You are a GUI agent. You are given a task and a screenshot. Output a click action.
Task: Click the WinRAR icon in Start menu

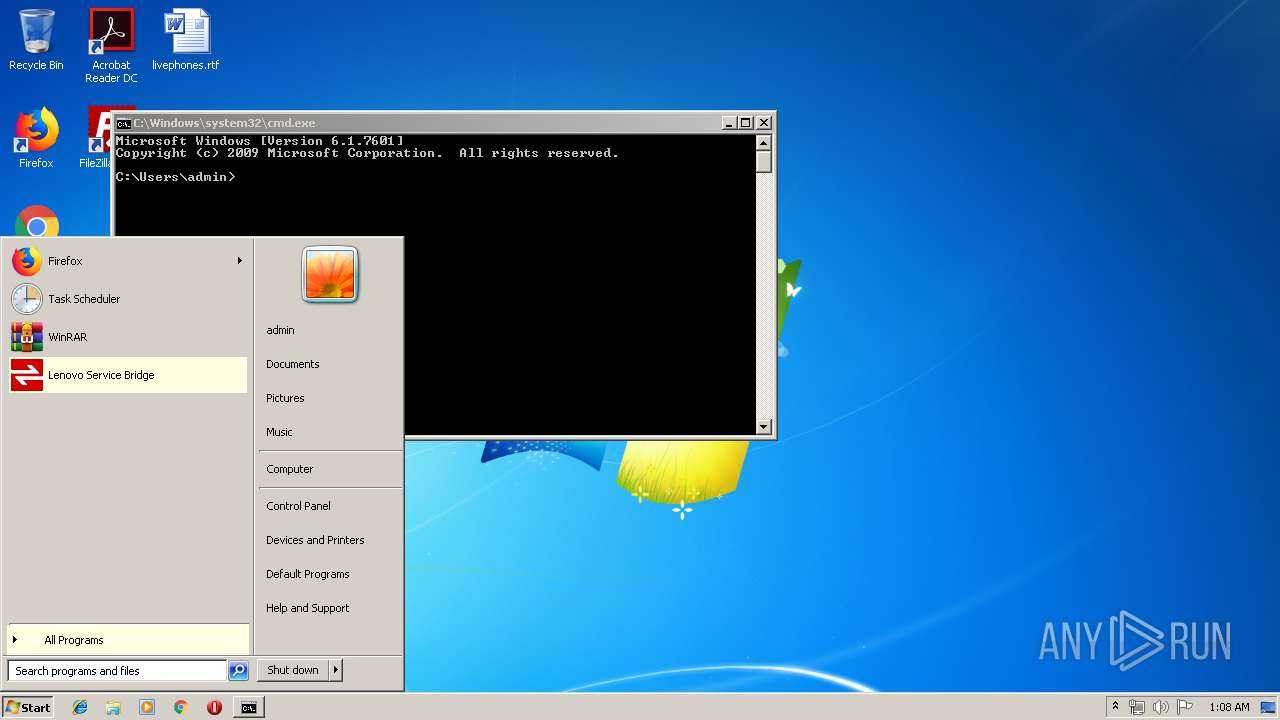coord(27,337)
